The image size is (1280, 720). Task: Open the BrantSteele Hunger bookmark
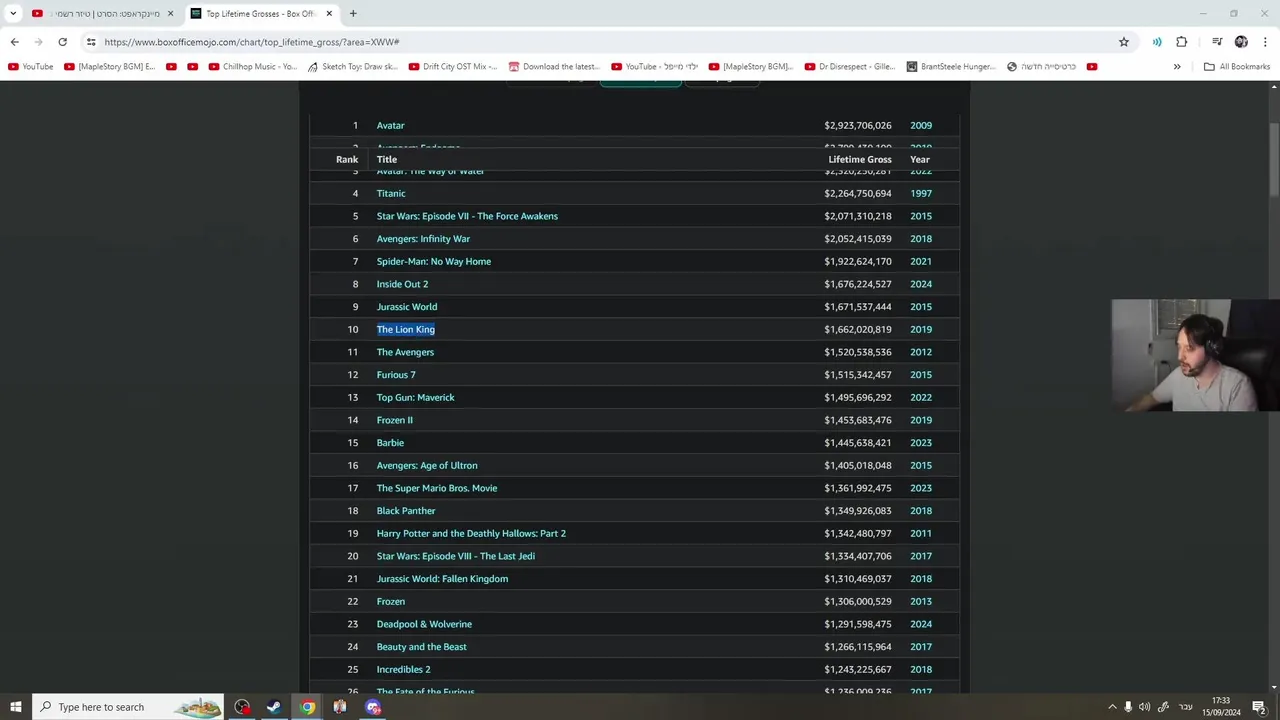click(951, 67)
